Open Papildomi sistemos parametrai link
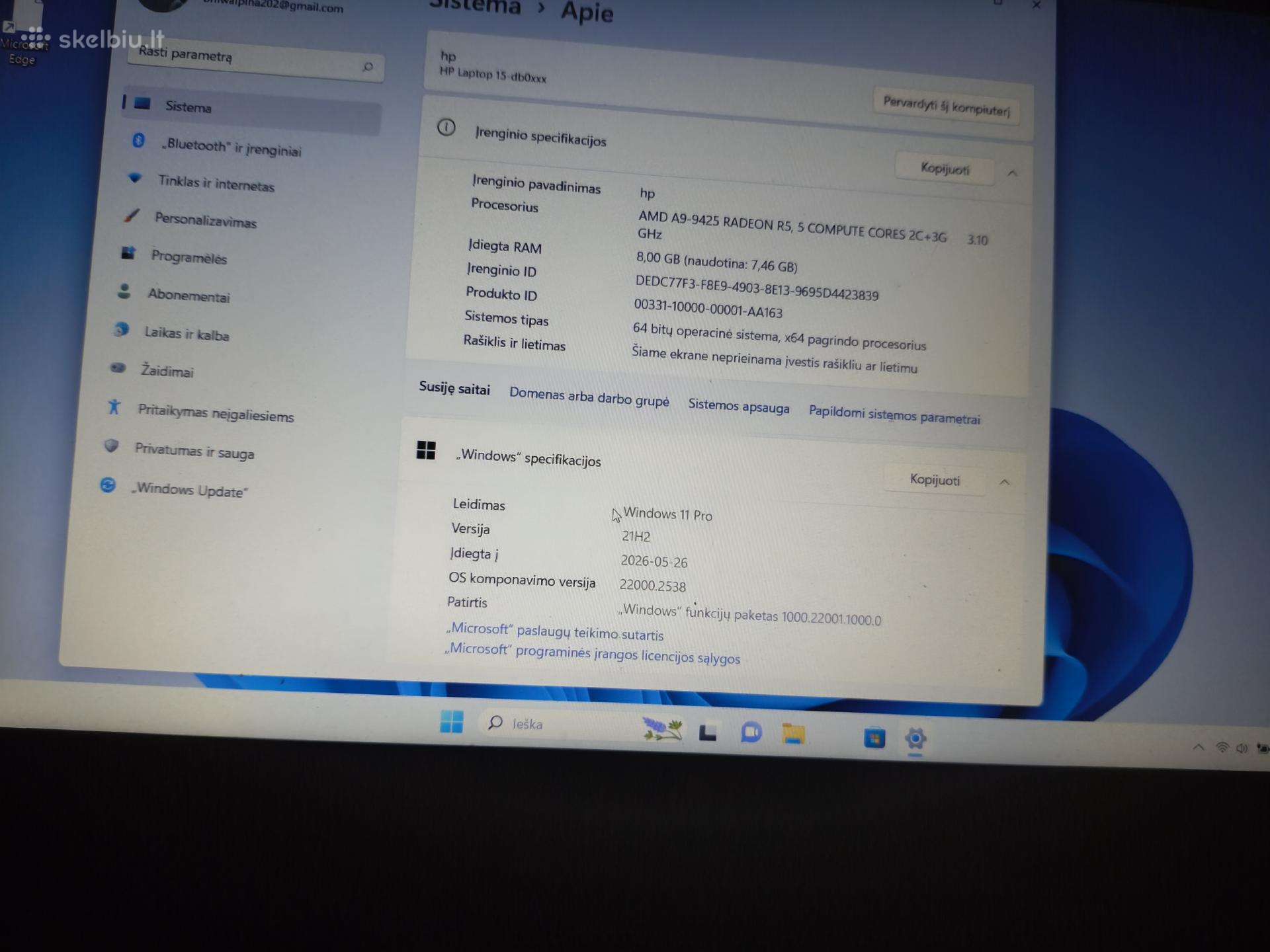 894,415
